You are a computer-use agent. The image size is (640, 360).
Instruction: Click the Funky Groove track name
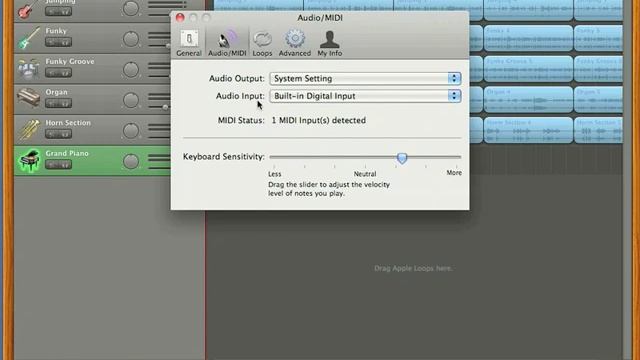coord(70,61)
